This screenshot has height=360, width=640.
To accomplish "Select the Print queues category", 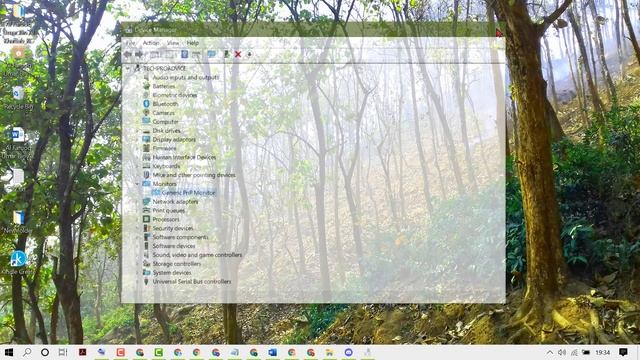I will point(169,211).
